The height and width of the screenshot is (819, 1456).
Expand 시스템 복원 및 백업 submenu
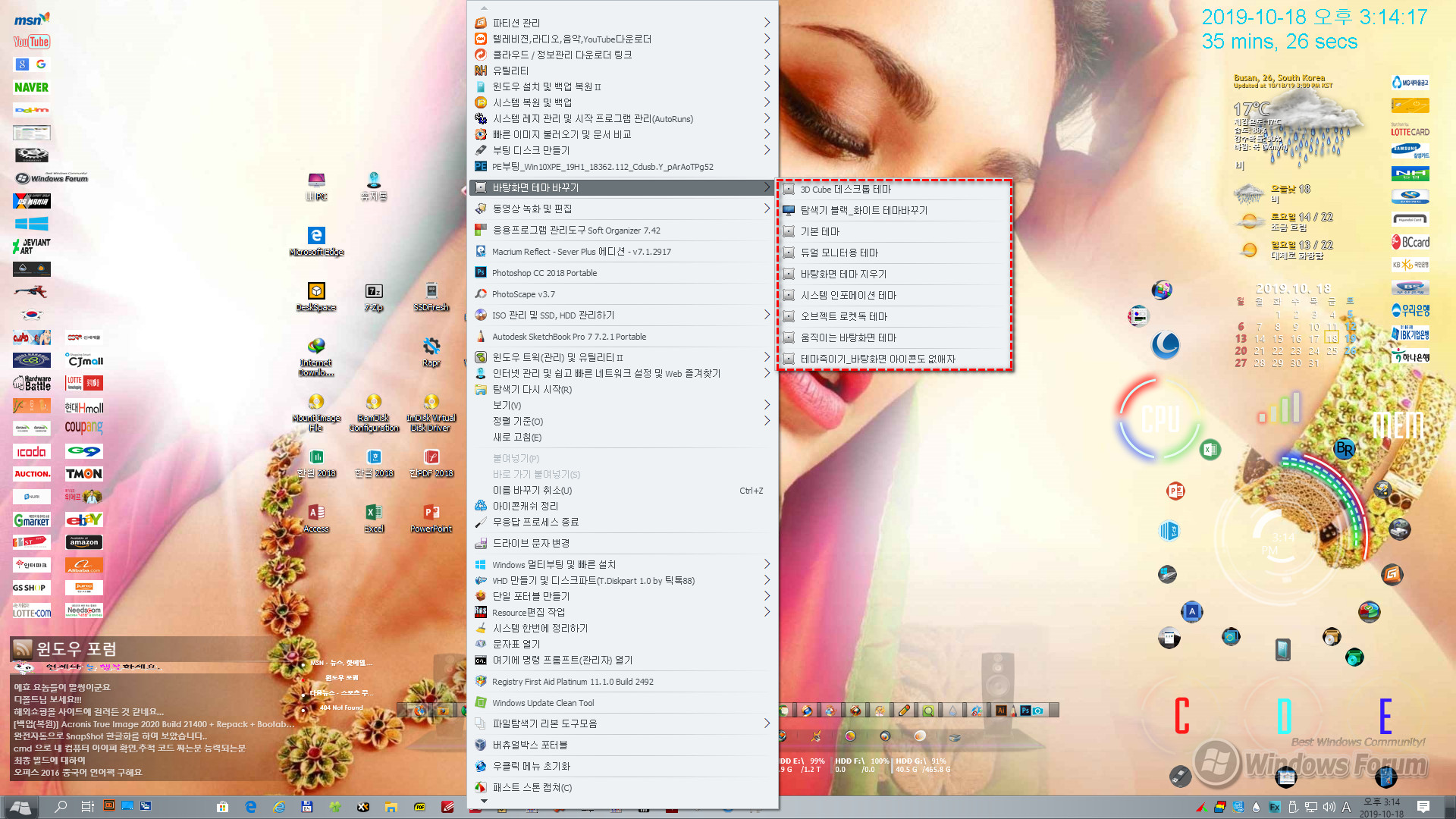click(623, 102)
